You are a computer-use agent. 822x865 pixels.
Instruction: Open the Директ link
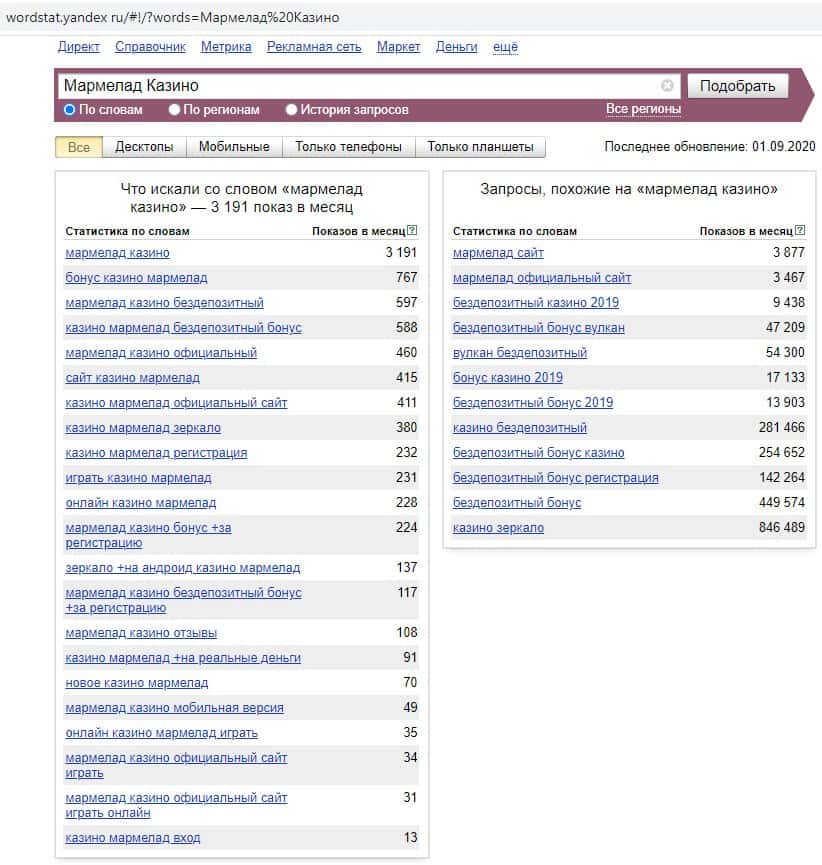(79, 47)
